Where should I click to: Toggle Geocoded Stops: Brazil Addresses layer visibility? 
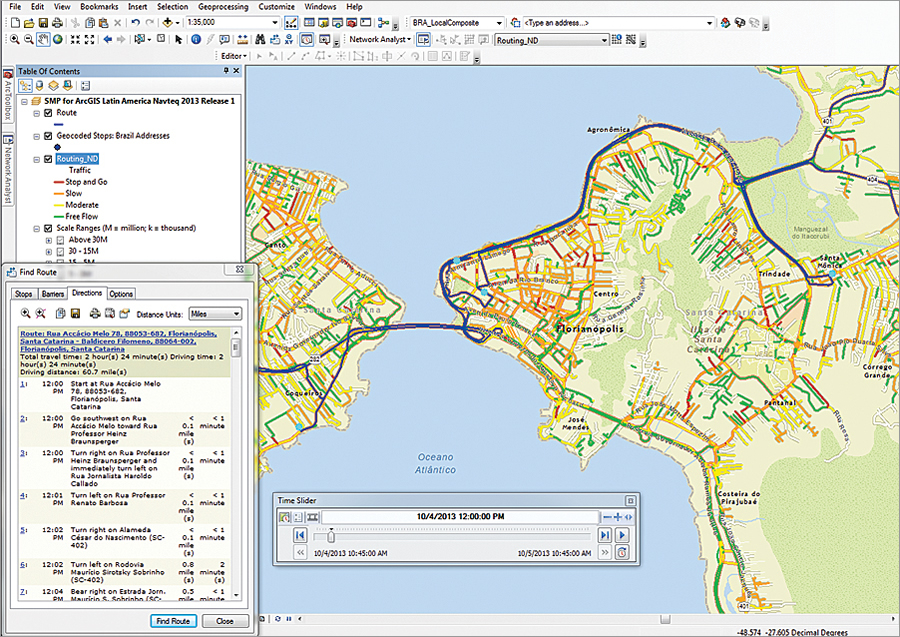click(47, 136)
